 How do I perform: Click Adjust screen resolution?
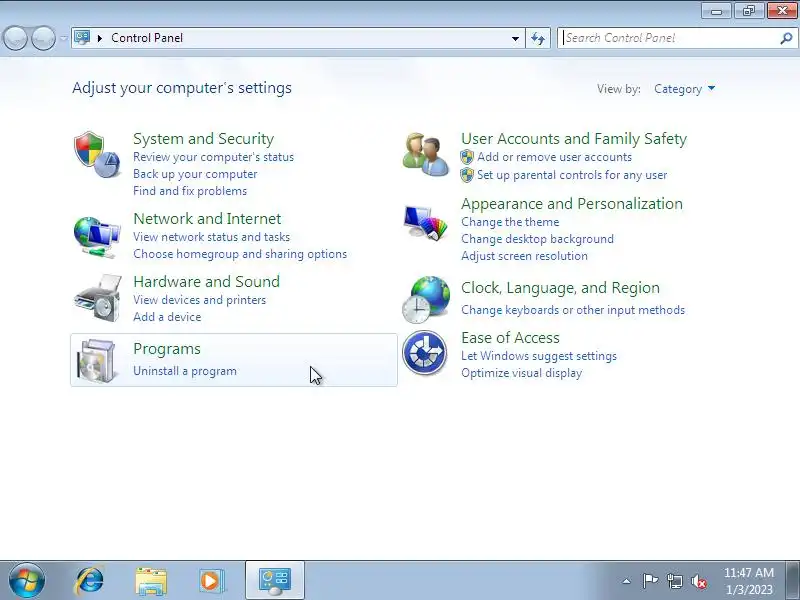pos(524,256)
